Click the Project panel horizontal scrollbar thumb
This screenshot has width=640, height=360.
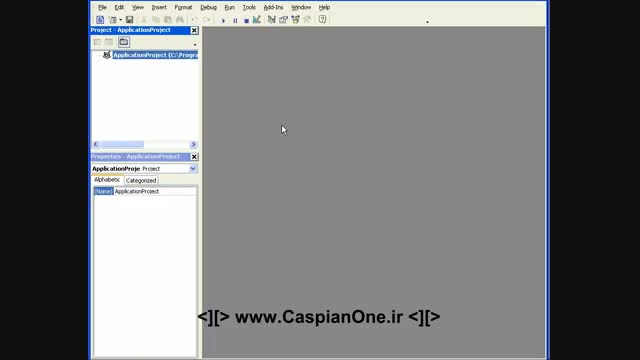[122, 144]
